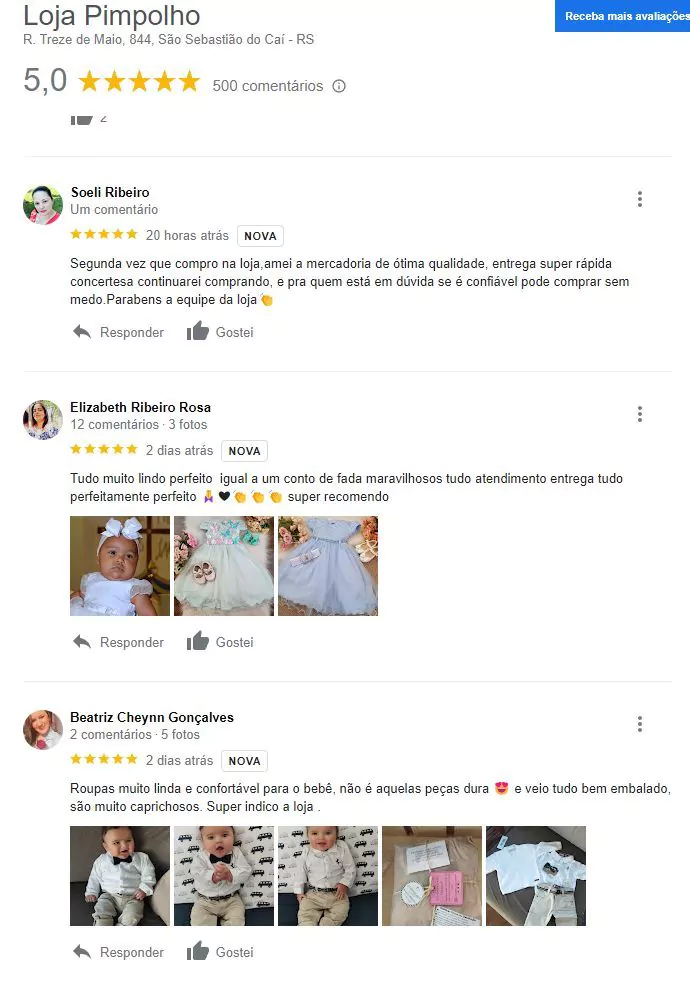Viewport: 690px width, 985px height.
Task: Open photo of packaged order with pink card
Action: [432, 876]
